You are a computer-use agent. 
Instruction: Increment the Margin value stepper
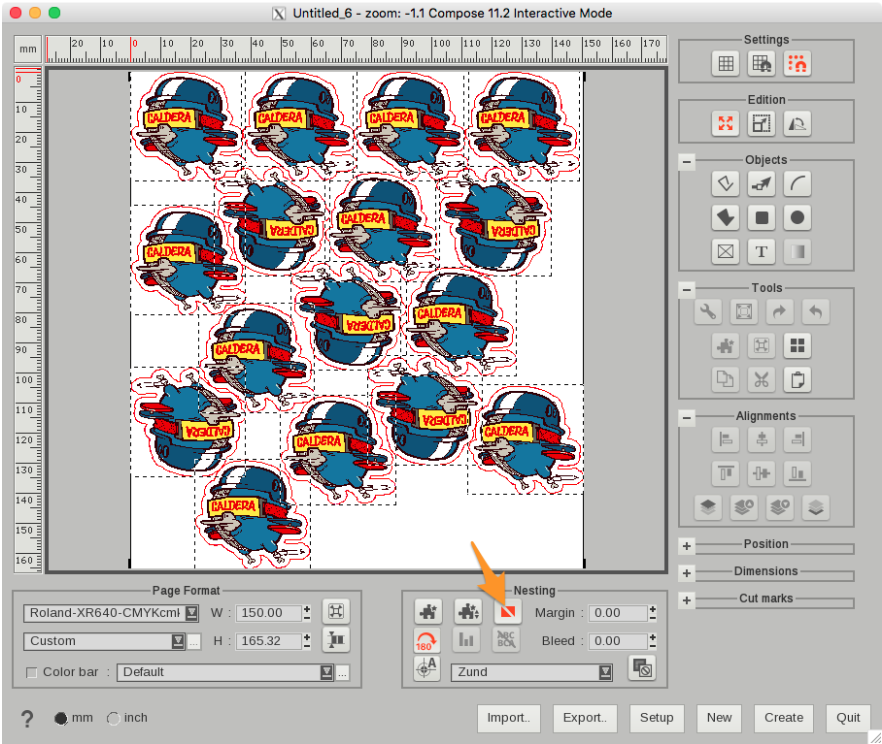coord(652,607)
